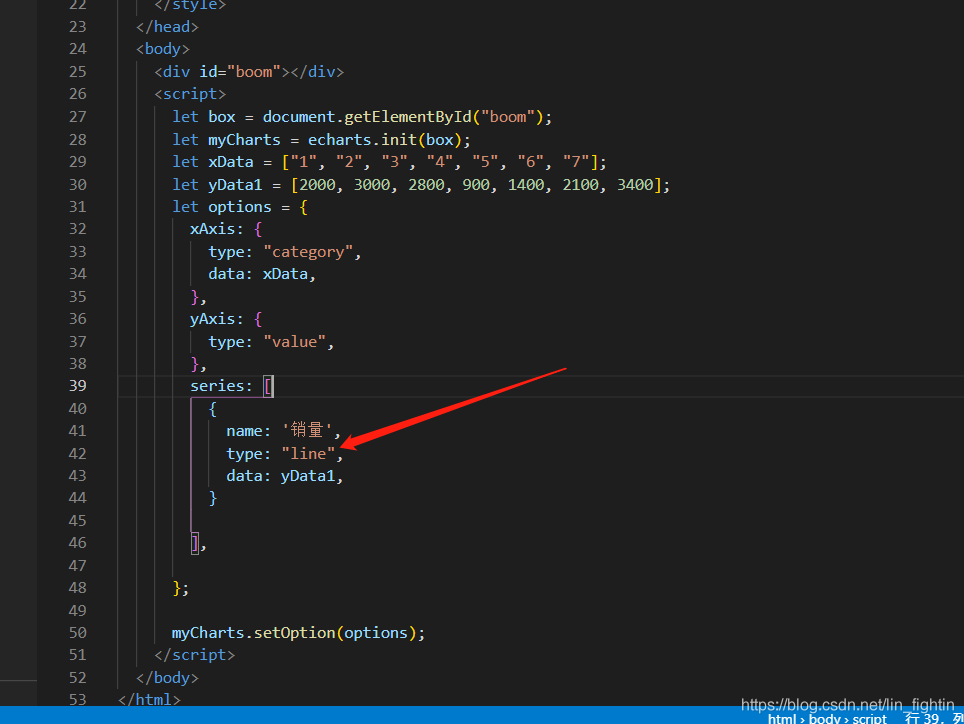Click the line 39 cursor position indicator
The image size is (964, 724).
click(933, 718)
